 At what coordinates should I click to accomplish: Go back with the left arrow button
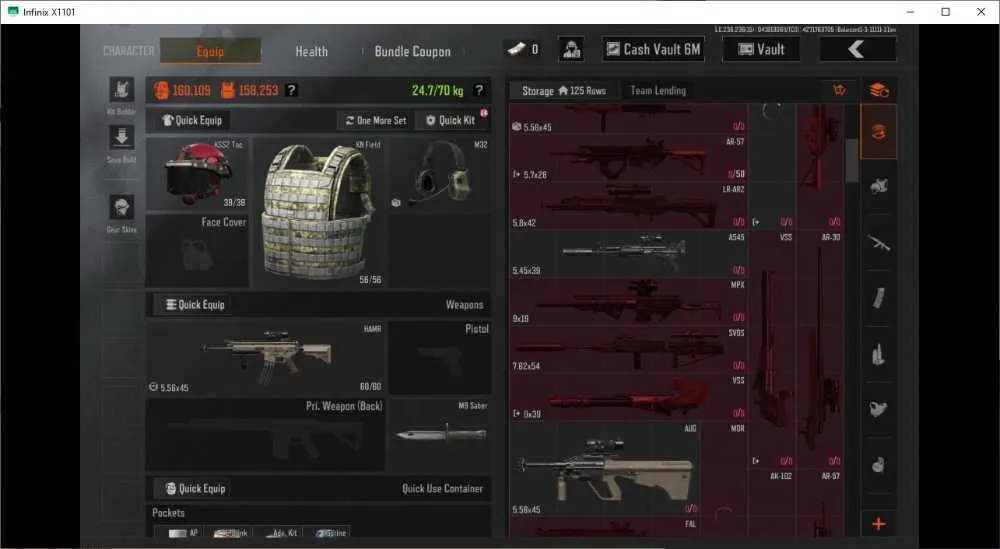tap(857, 49)
